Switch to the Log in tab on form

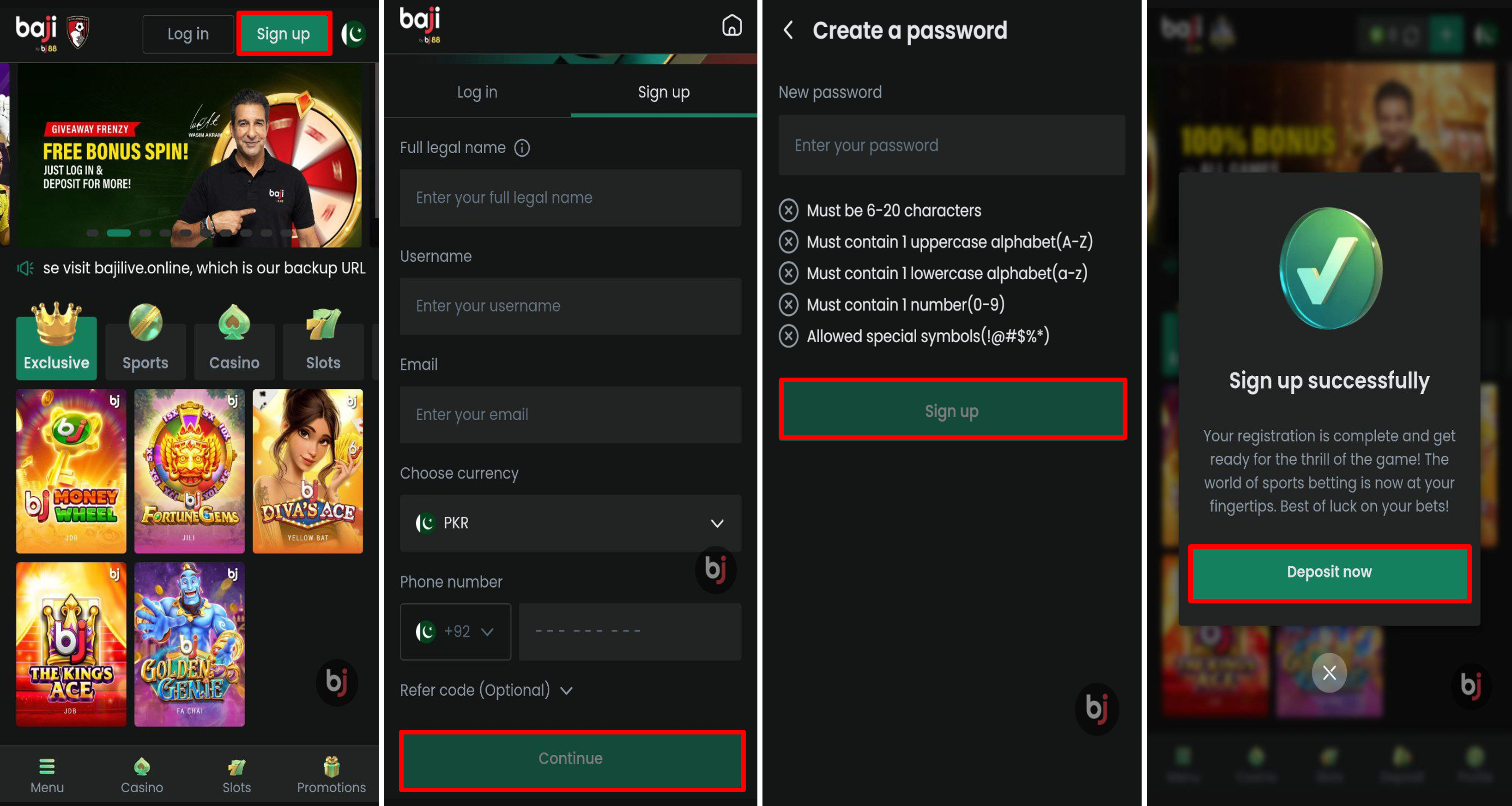coord(477,92)
